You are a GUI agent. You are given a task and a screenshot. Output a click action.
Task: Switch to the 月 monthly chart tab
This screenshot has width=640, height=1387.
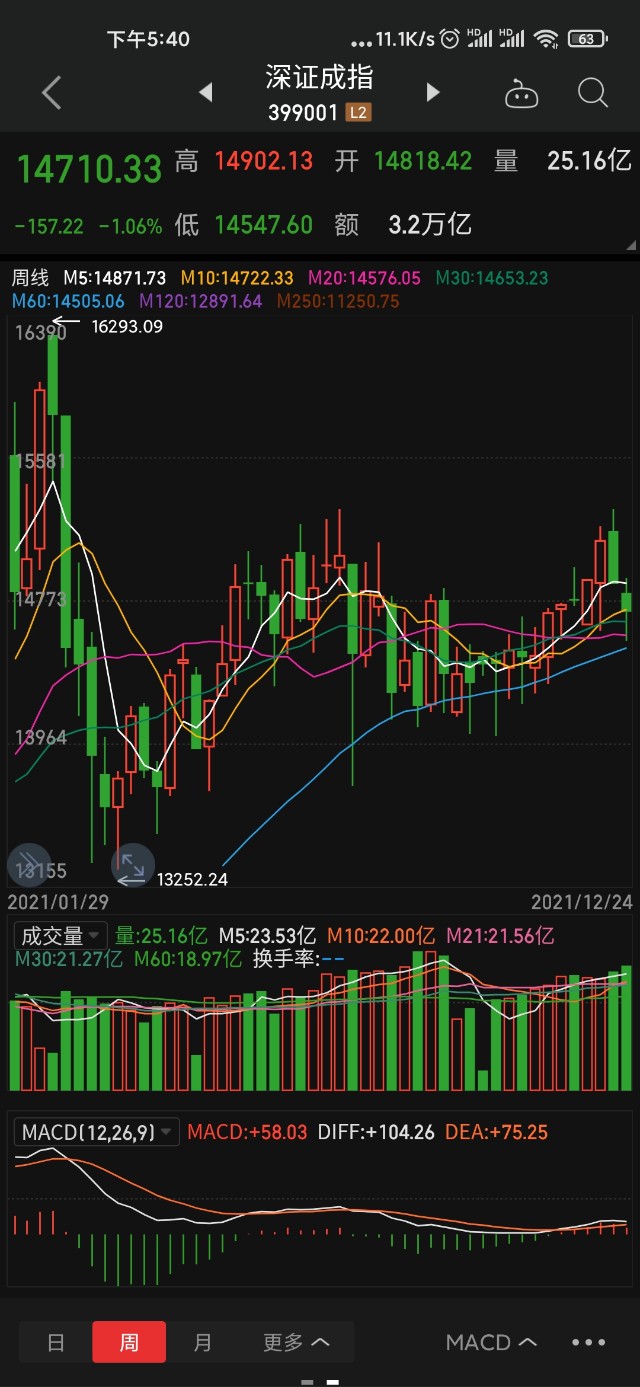tap(203, 1342)
